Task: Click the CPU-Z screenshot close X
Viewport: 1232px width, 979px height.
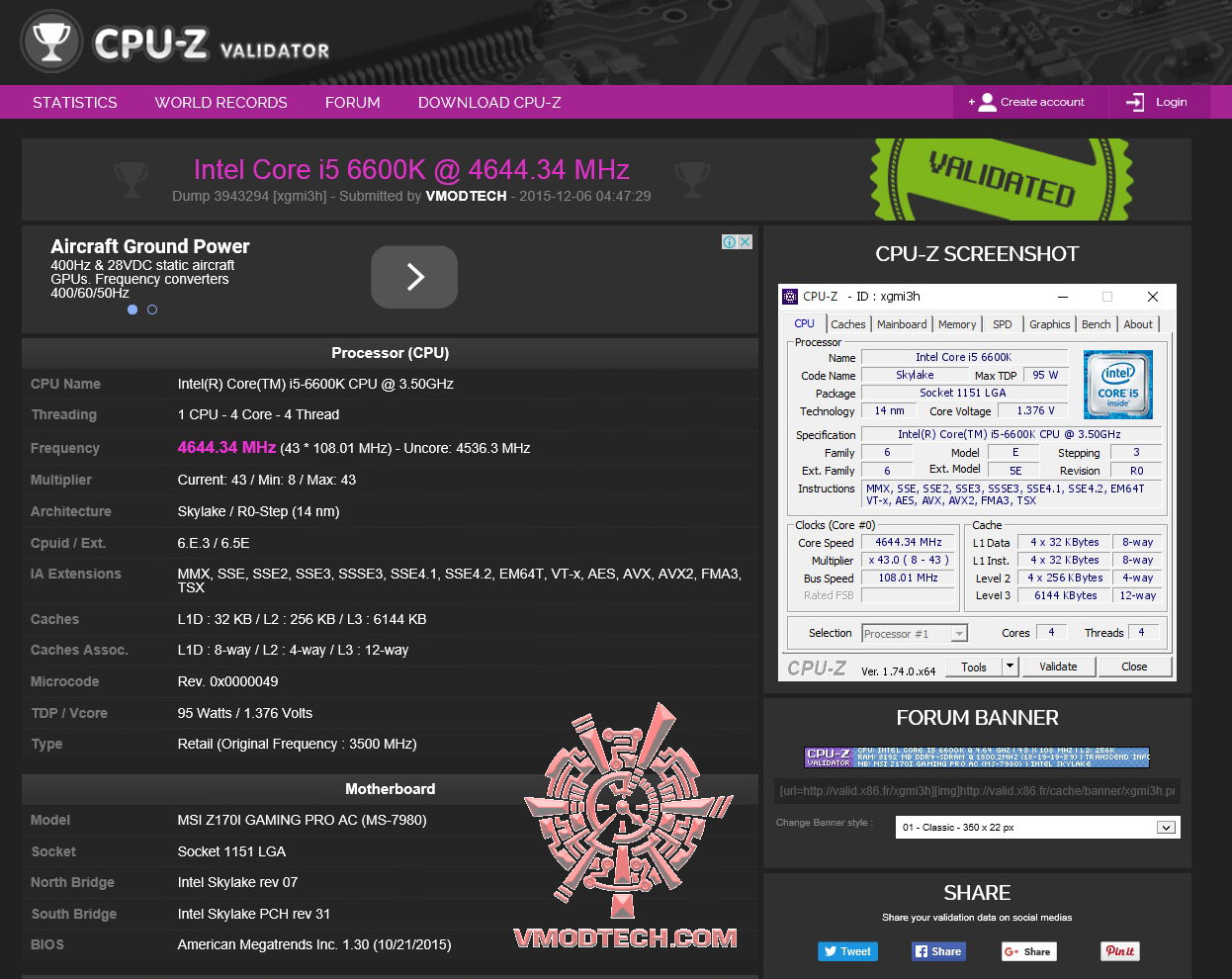Action: click(x=1152, y=297)
